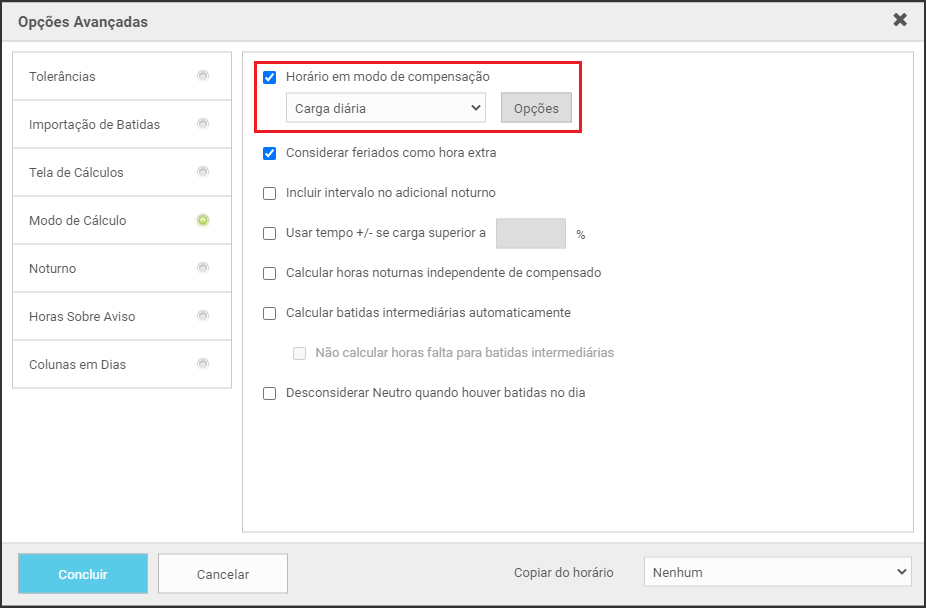The width and height of the screenshot is (926, 608).
Task: Disable Considerar feriados como hora extra
Action: (269, 153)
